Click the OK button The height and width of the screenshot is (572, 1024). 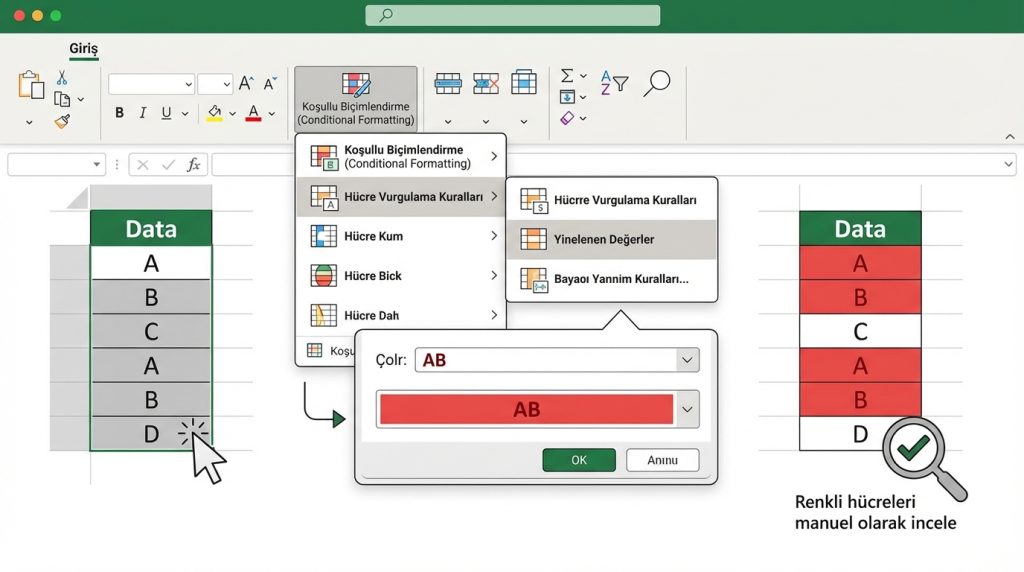point(578,460)
